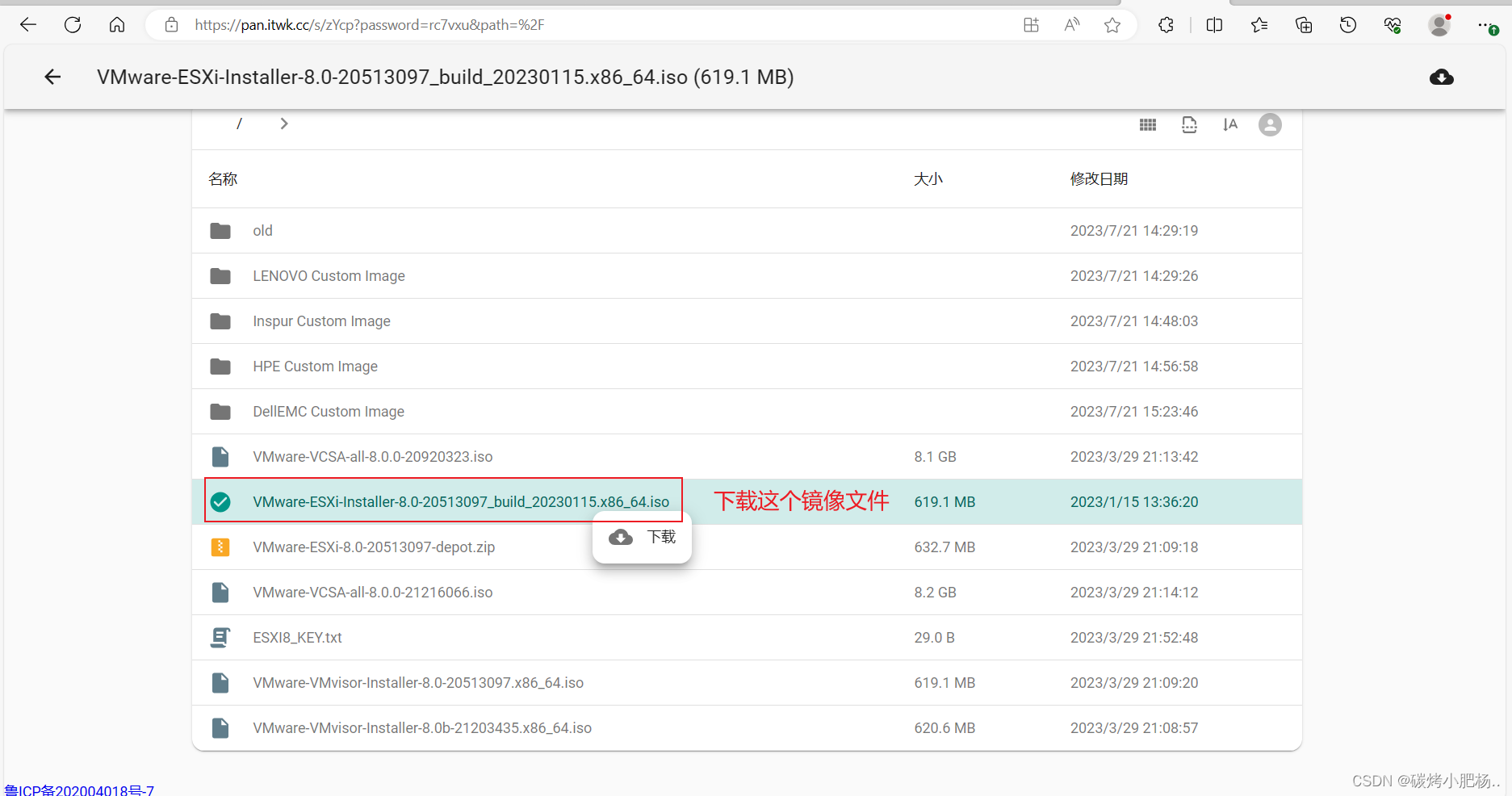
Task: Click the address bar URL
Action: click(x=370, y=25)
